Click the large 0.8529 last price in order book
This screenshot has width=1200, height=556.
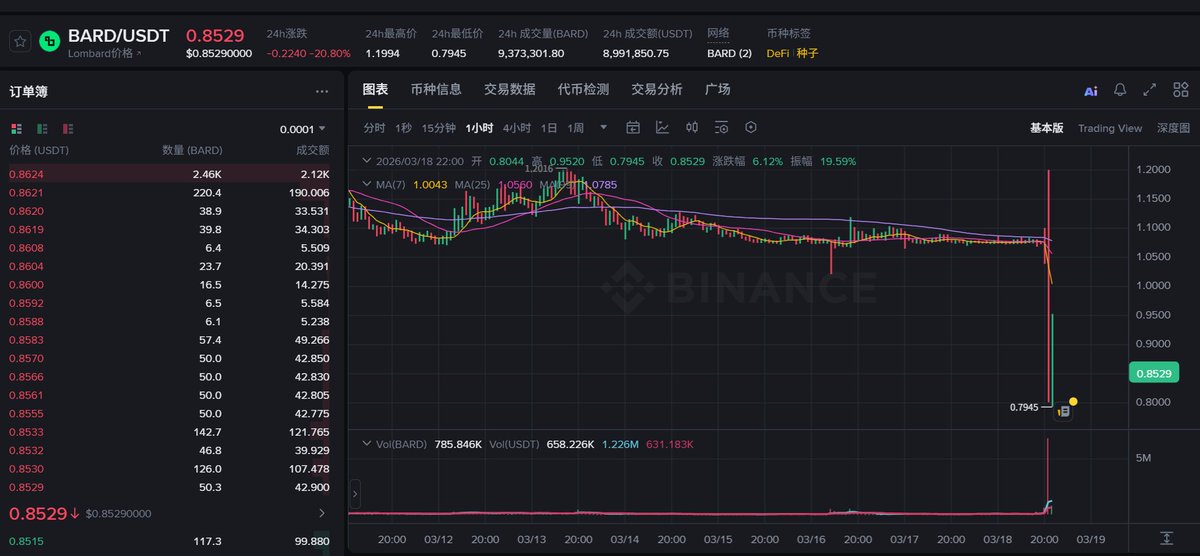tap(37, 513)
